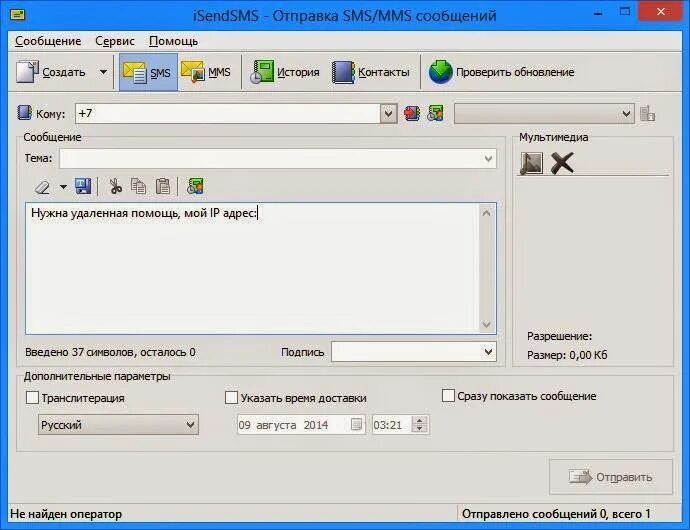The image size is (690, 530).
Task: Click the Отправить send button
Action: (611, 477)
